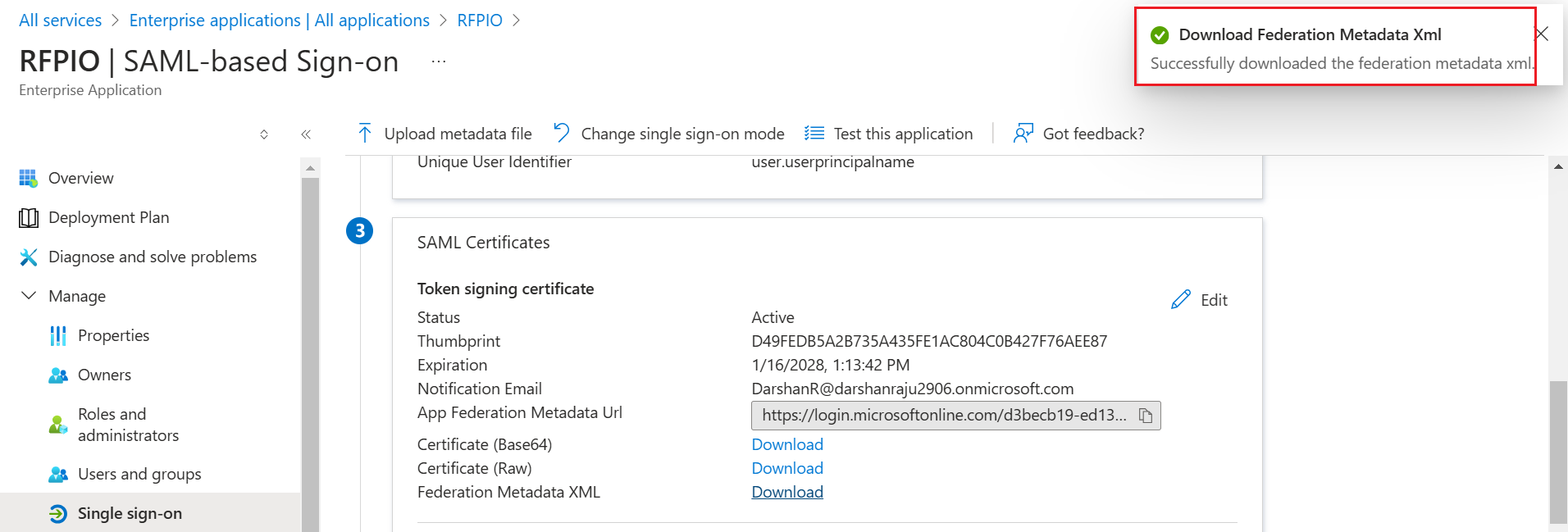This screenshot has width=1568, height=532.
Task: Collapse the Manage section
Action: 29,296
